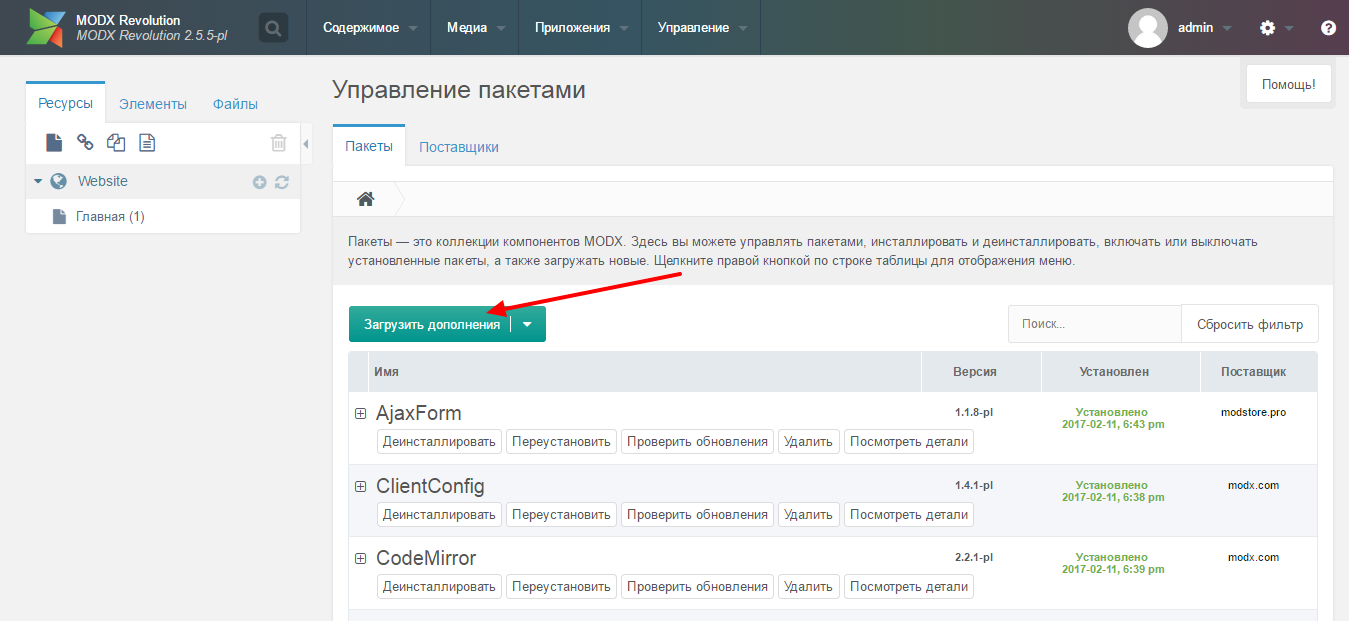Click the home breadcrumb icon

tap(366, 199)
